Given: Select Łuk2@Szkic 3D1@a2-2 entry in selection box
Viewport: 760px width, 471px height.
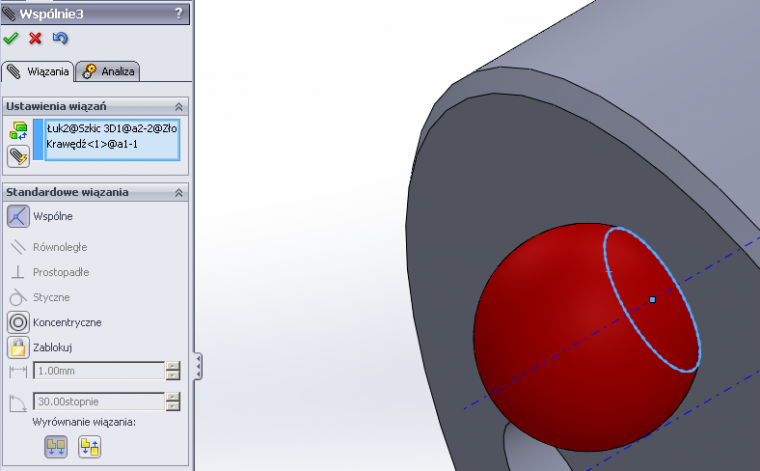Looking at the screenshot, I should click(112, 128).
